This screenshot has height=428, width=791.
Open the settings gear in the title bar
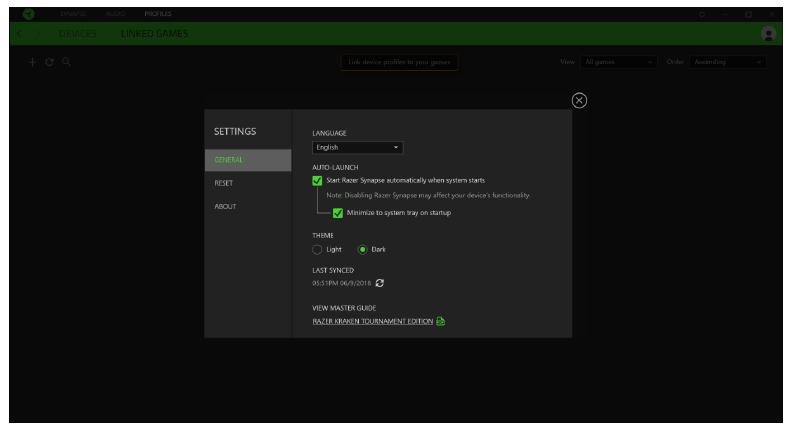click(x=702, y=14)
